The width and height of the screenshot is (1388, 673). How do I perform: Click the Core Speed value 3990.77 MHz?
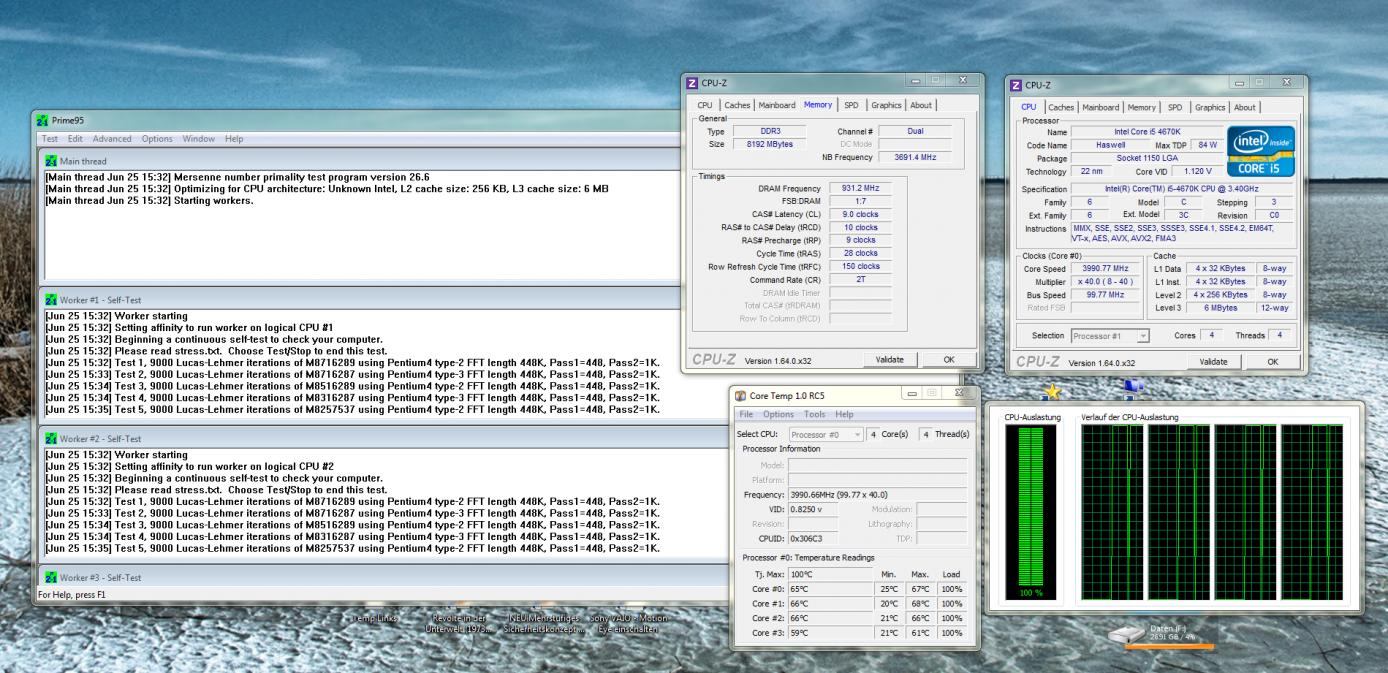pyautogui.click(x=1105, y=269)
